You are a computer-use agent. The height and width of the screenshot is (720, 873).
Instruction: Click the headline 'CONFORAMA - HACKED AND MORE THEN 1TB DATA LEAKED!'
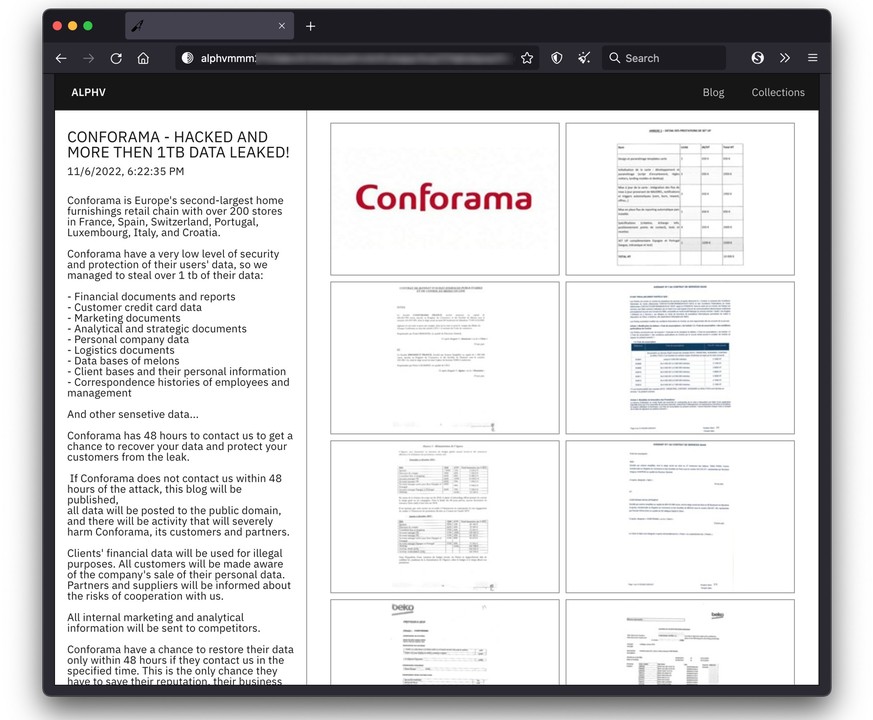coord(178,144)
